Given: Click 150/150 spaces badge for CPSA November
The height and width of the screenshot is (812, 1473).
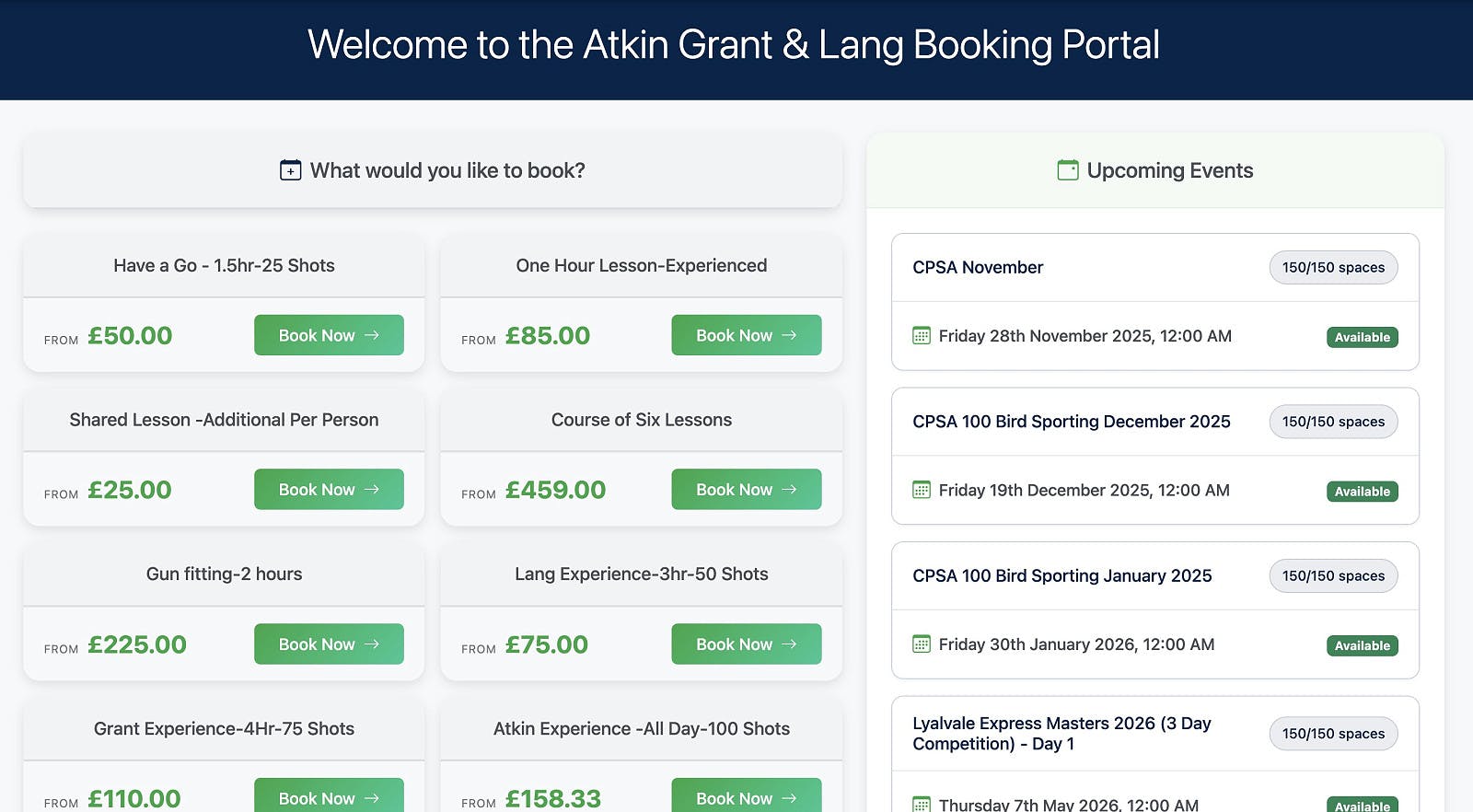Looking at the screenshot, I should (x=1333, y=267).
